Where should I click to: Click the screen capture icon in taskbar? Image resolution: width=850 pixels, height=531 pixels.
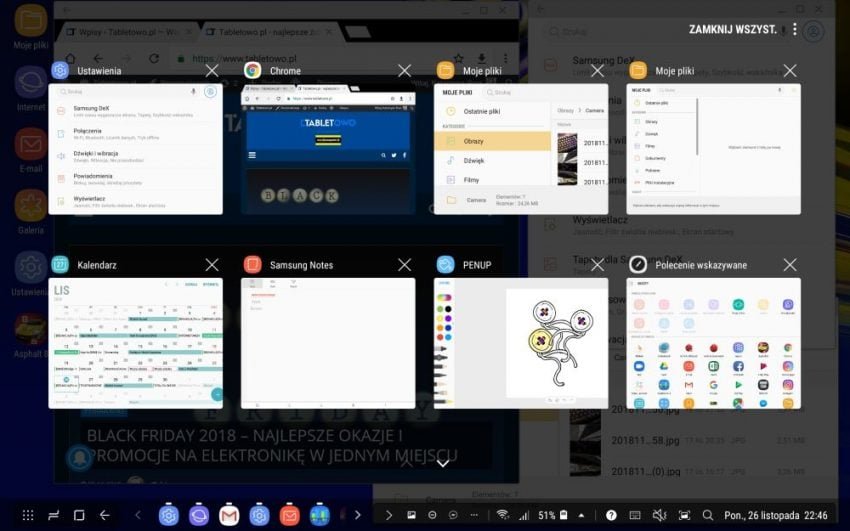click(684, 515)
